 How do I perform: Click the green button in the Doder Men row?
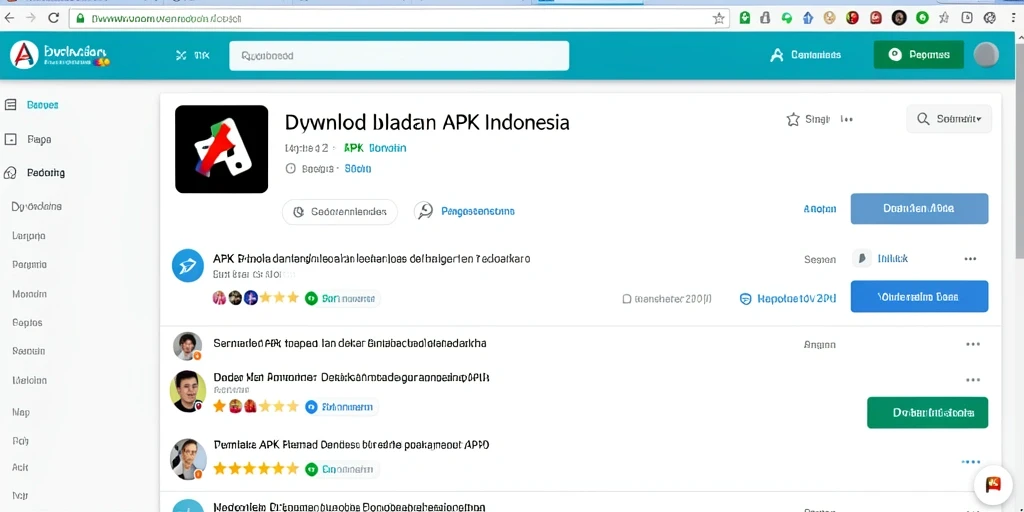pyautogui.click(x=927, y=413)
